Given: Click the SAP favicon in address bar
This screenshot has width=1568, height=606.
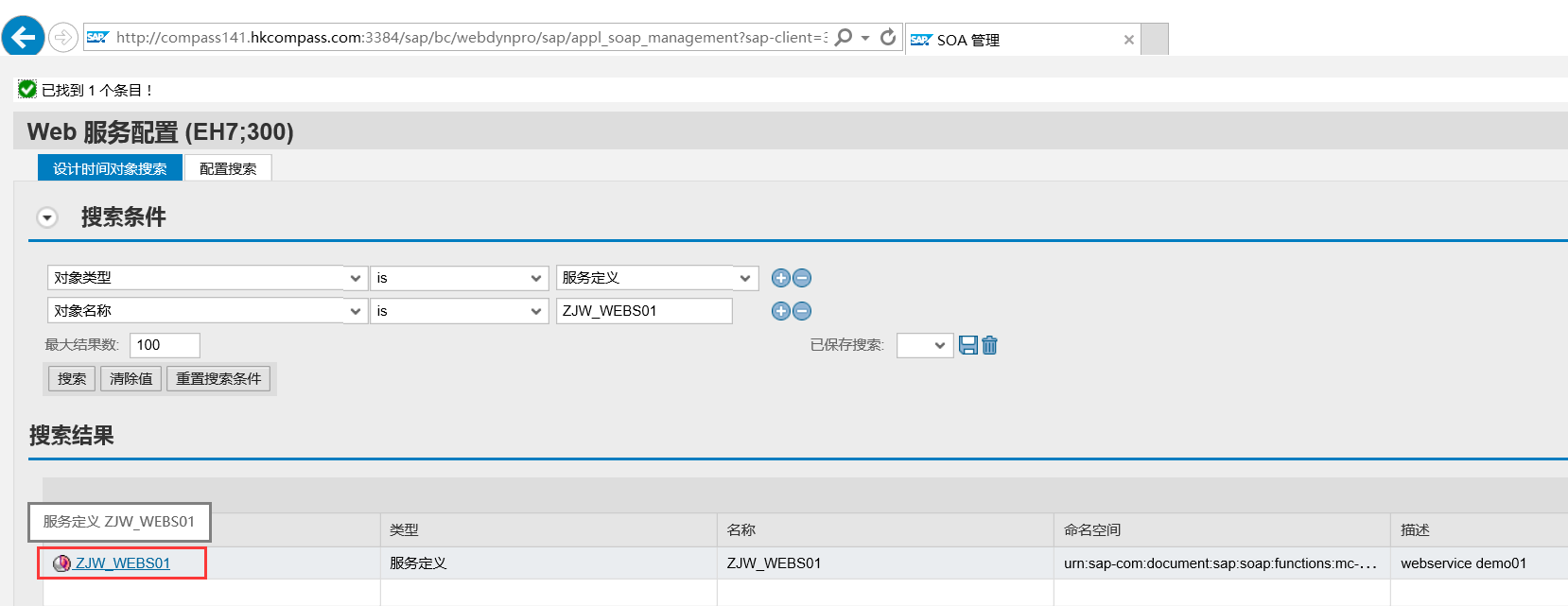Looking at the screenshot, I should 96,38.
